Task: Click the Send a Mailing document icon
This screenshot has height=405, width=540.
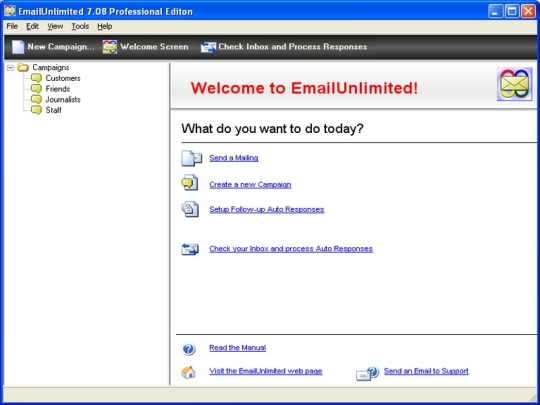Action: (191, 158)
